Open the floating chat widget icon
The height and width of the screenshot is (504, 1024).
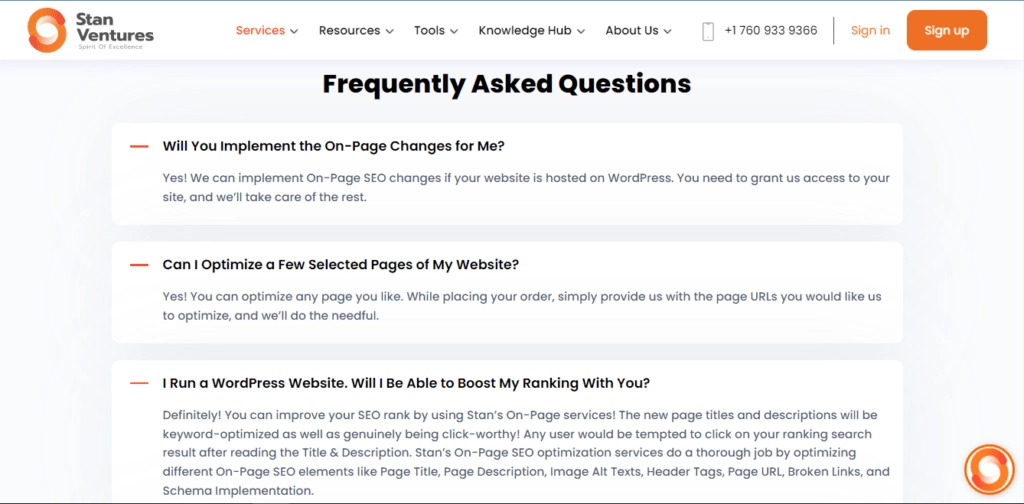[989, 469]
